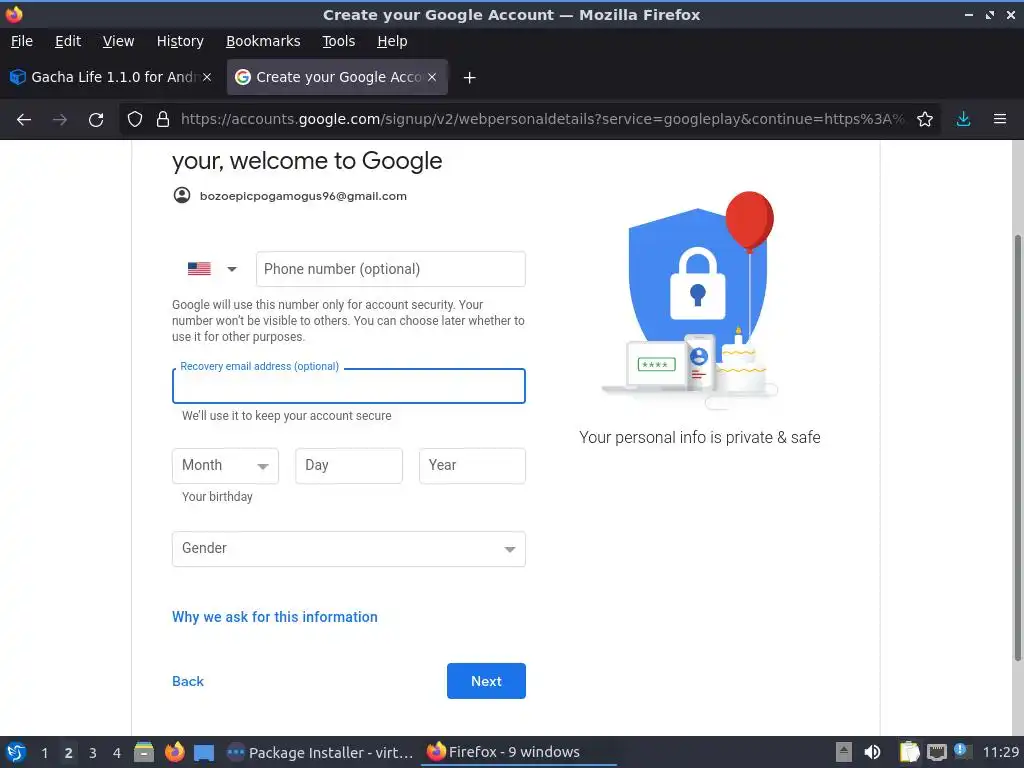The height and width of the screenshot is (768, 1024).
Task: Click the blue Next button
Action: [486, 681]
